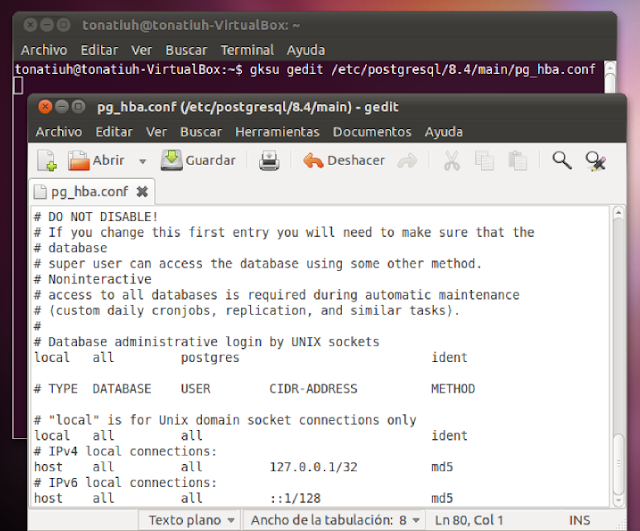This screenshot has height=531, width=640.
Task: Paste clipboard using paste icon
Action: click(518, 160)
